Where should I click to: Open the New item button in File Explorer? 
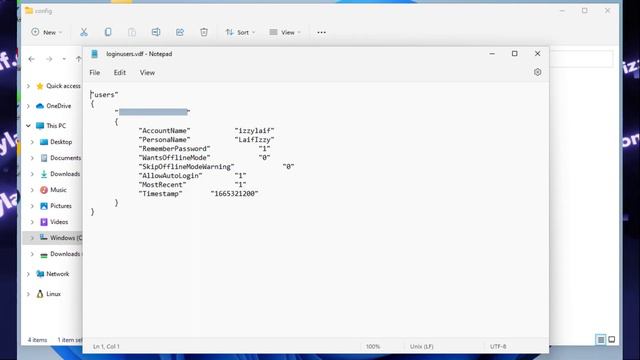click(47, 32)
